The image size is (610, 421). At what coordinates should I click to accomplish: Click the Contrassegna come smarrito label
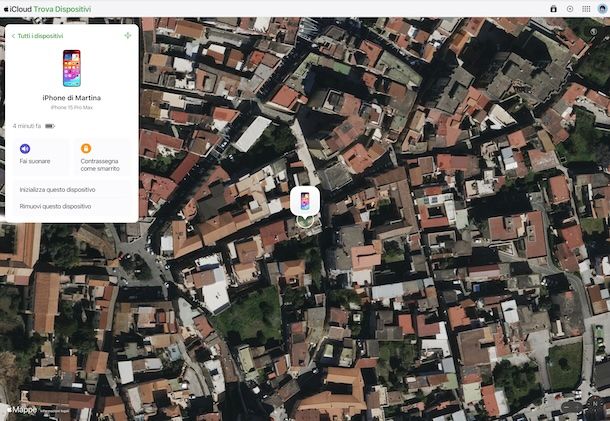point(100,165)
